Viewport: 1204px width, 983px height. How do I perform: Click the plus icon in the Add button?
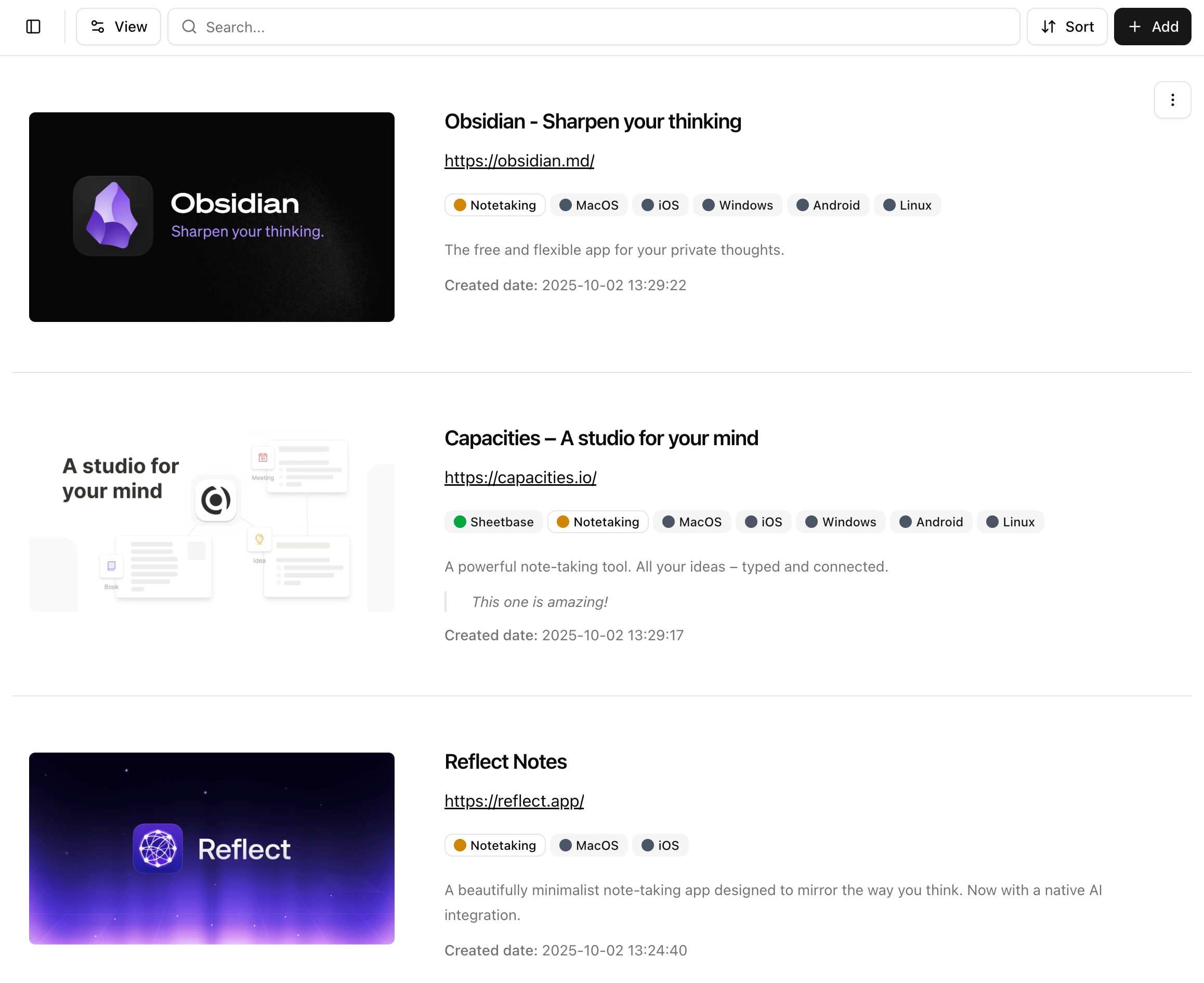tap(1134, 27)
